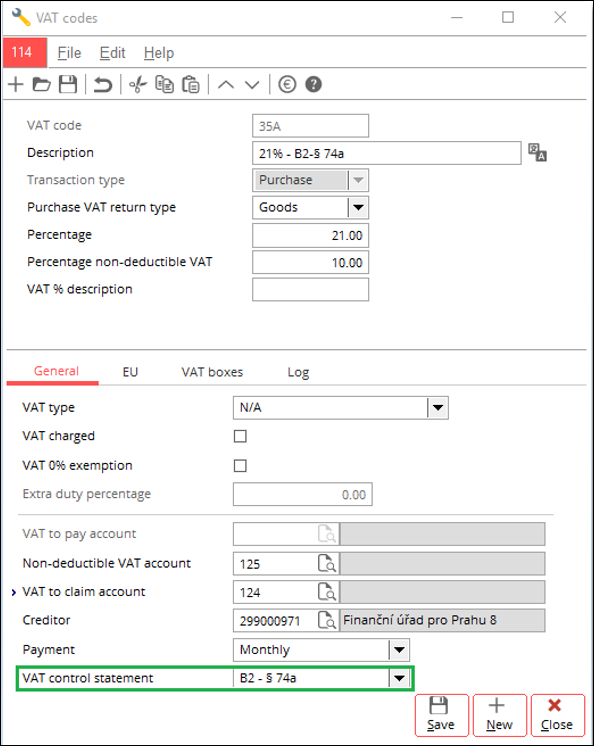This screenshot has height=746, width=594.
Task: Click the New plus icon in toolbar
Action: (16, 85)
